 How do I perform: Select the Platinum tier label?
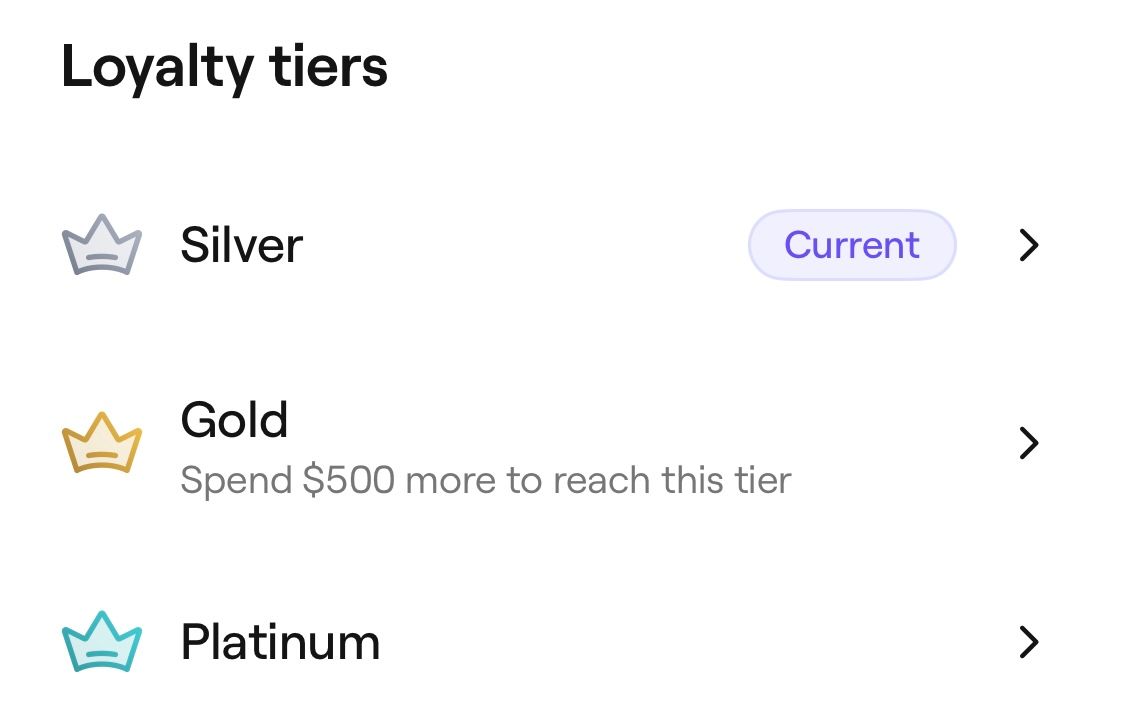point(280,642)
